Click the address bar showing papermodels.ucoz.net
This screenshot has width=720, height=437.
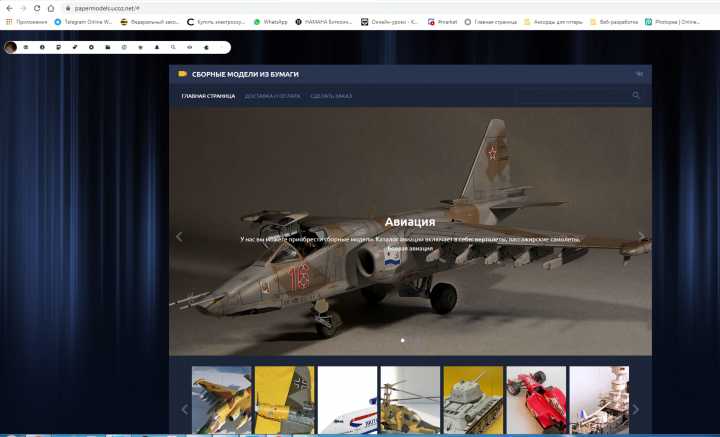390,8
